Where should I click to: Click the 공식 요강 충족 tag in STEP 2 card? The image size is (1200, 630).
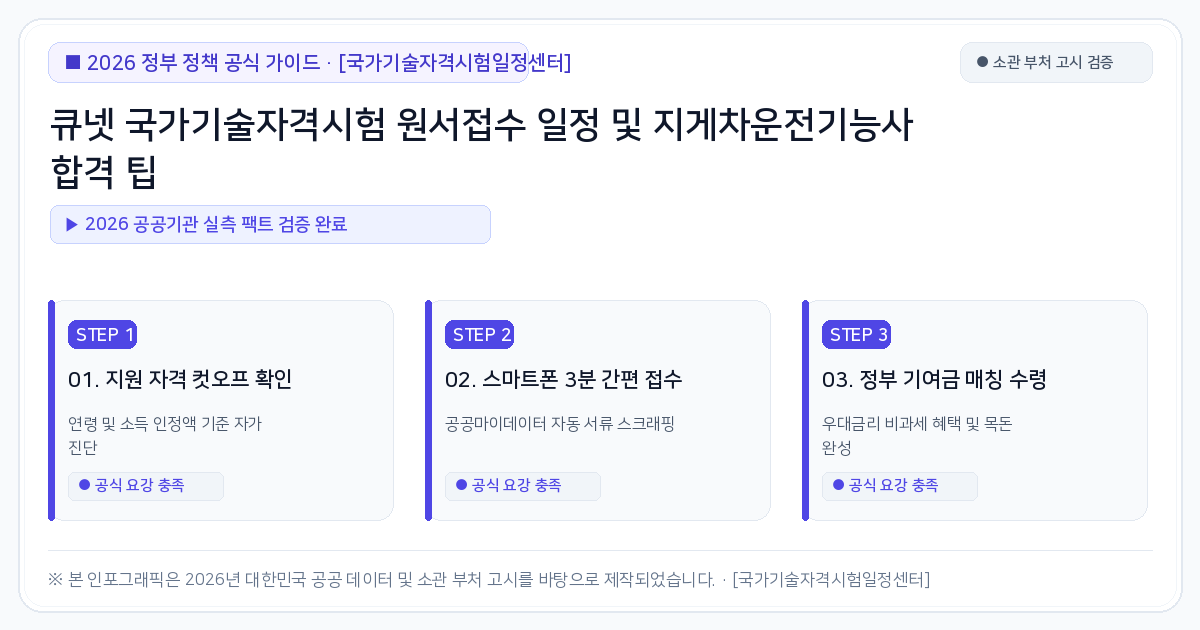click(523, 486)
